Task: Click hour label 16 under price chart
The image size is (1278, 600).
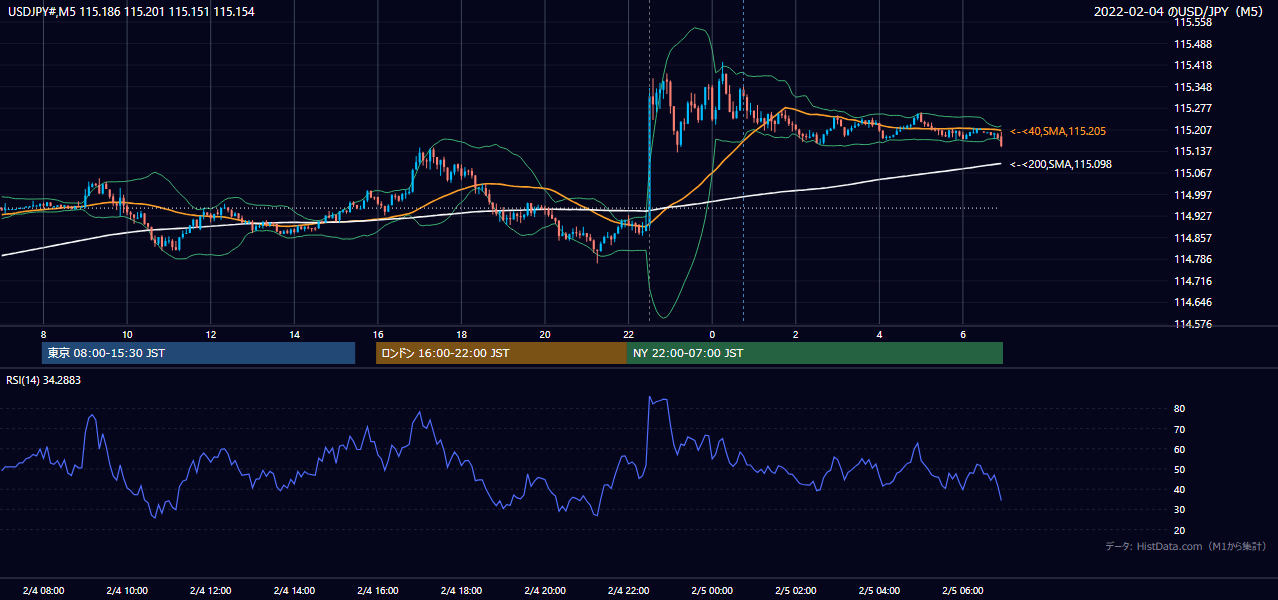Action: pyautogui.click(x=377, y=333)
